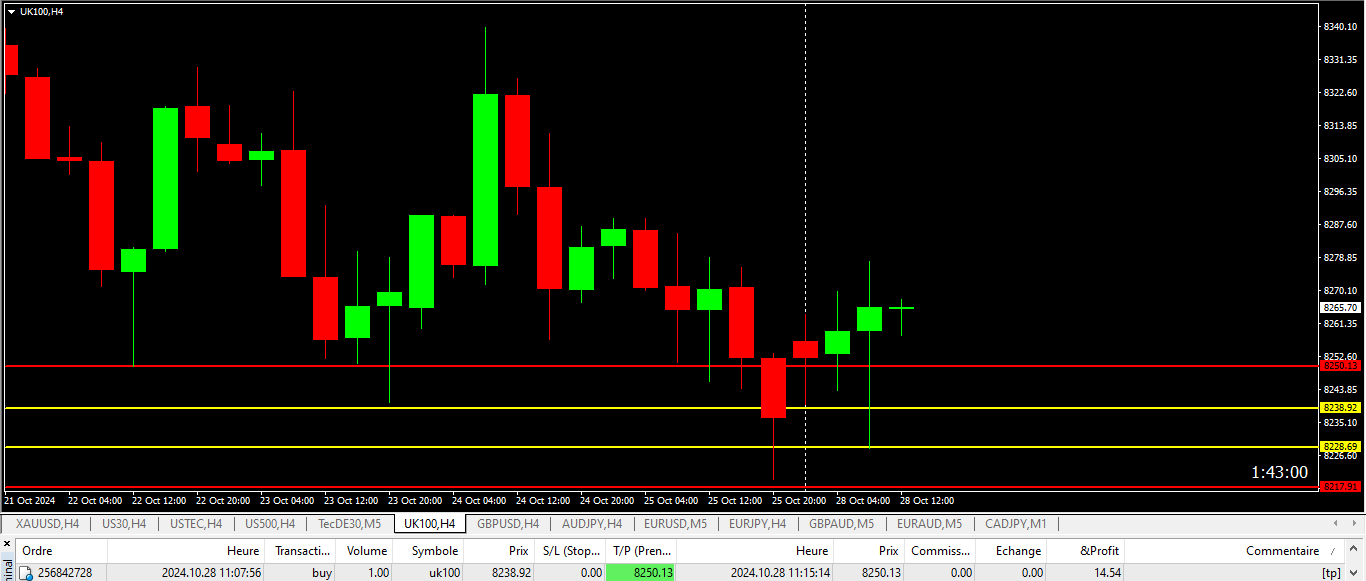Viewport: 1366px width, 581px height.
Task: Open the UK100,H4 chart dropdown triangle
Action: 11,11
